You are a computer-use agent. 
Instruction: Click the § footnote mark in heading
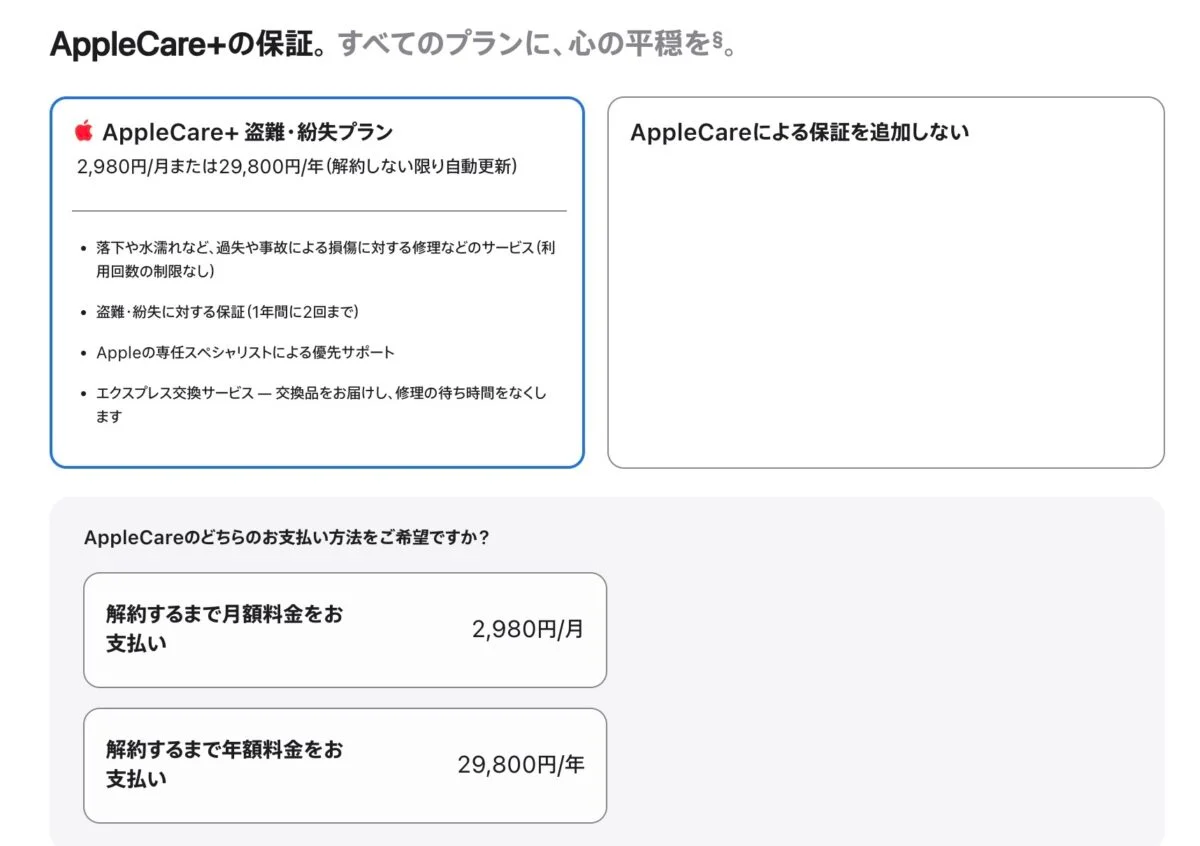pyautogui.click(x=717, y=43)
